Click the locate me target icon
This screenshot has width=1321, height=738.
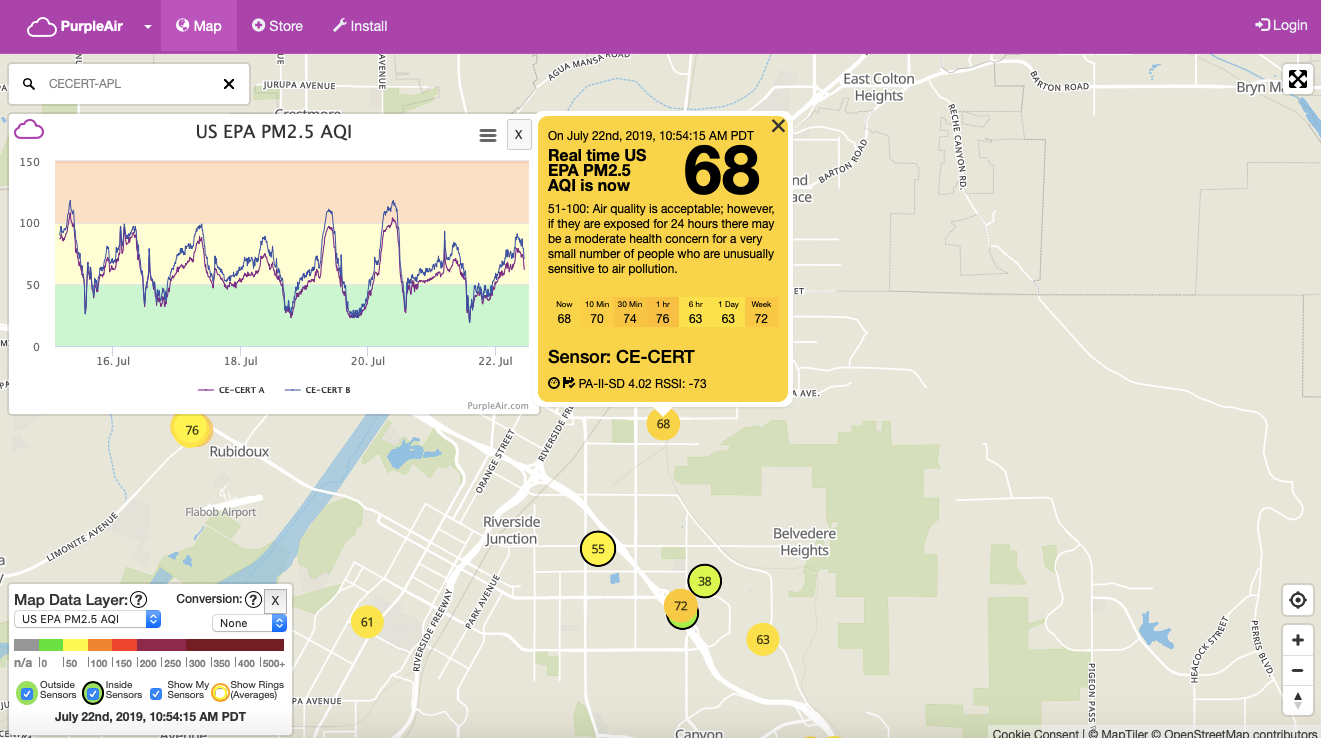[1297, 600]
